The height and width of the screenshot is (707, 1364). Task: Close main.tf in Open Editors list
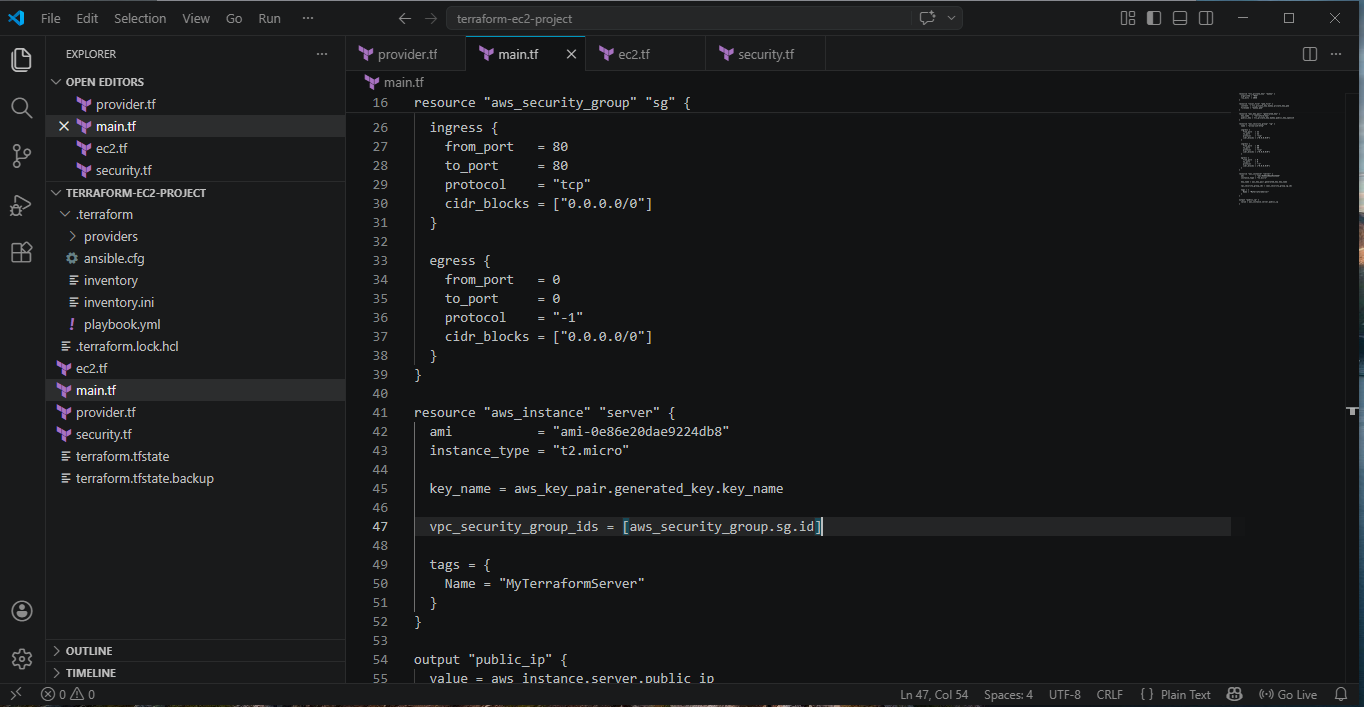[x=64, y=126]
